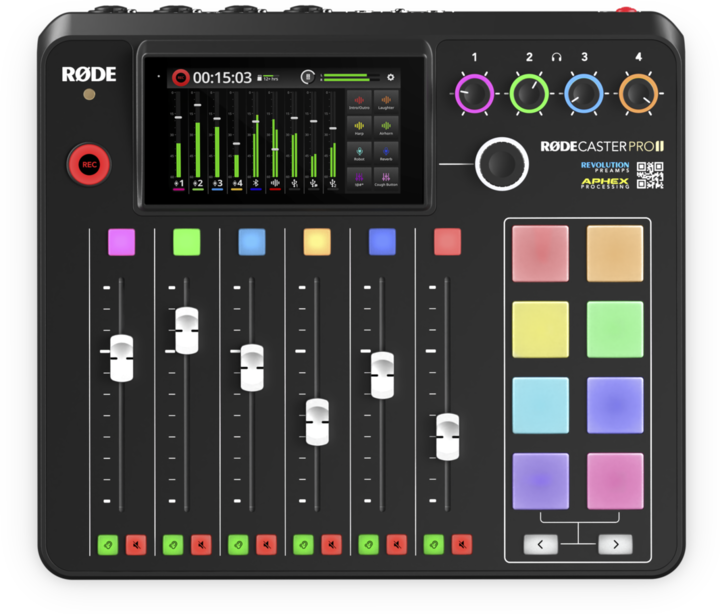The height and width of the screenshot is (614, 720).
Task: Go to next pad bank with right arrow
Action: (615, 545)
